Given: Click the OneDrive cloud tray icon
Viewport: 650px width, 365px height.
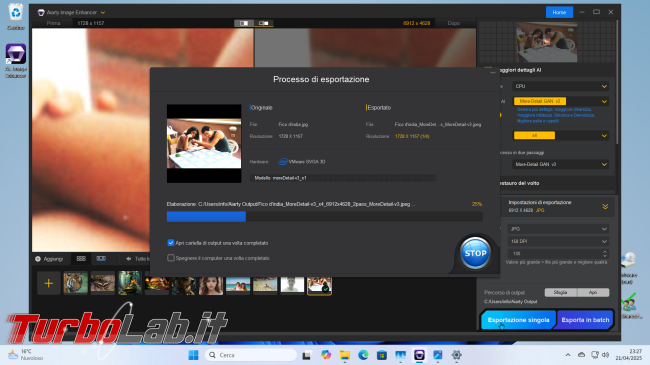Looking at the screenshot, I should click(x=581, y=355).
